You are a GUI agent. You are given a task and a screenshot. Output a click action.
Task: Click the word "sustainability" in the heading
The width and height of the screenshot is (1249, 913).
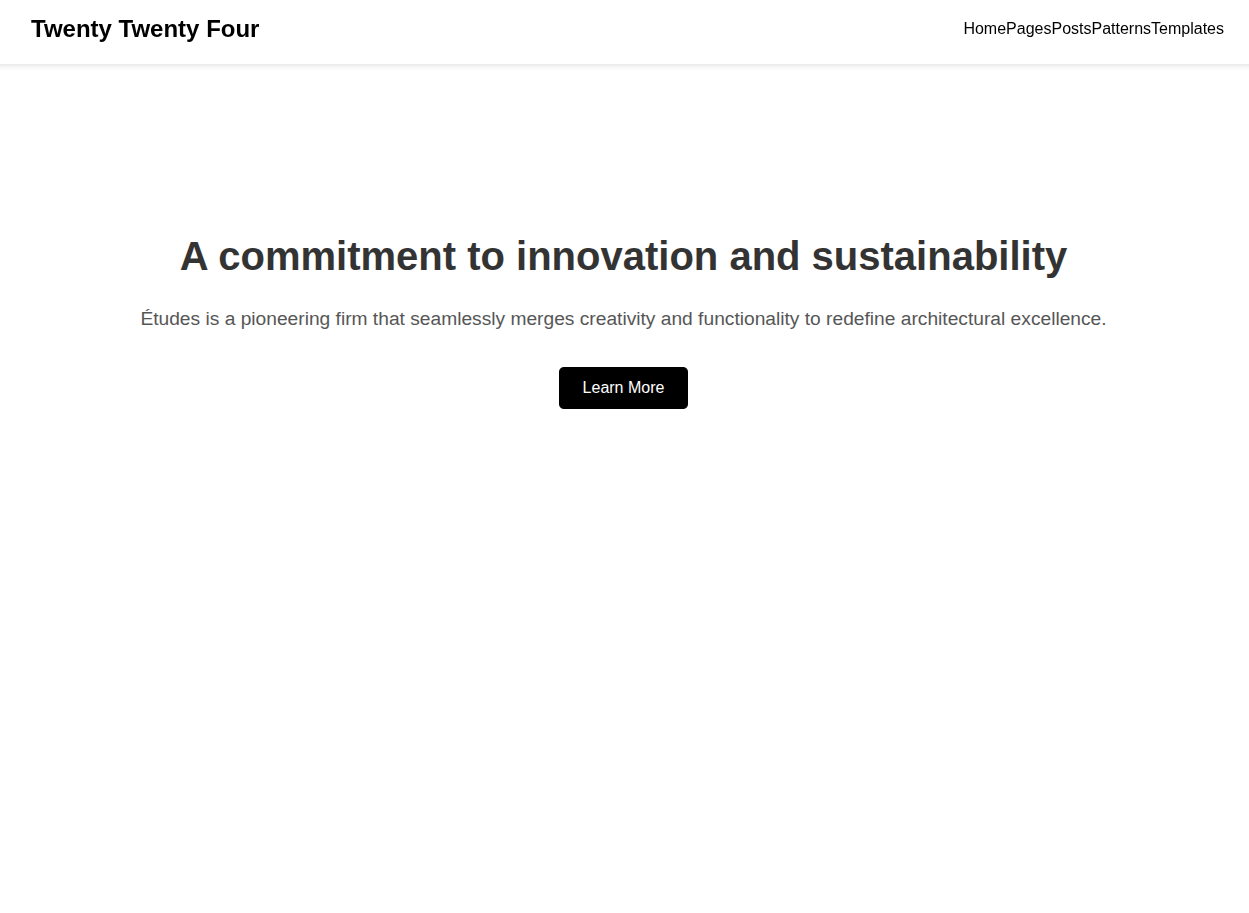tap(939, 256)
